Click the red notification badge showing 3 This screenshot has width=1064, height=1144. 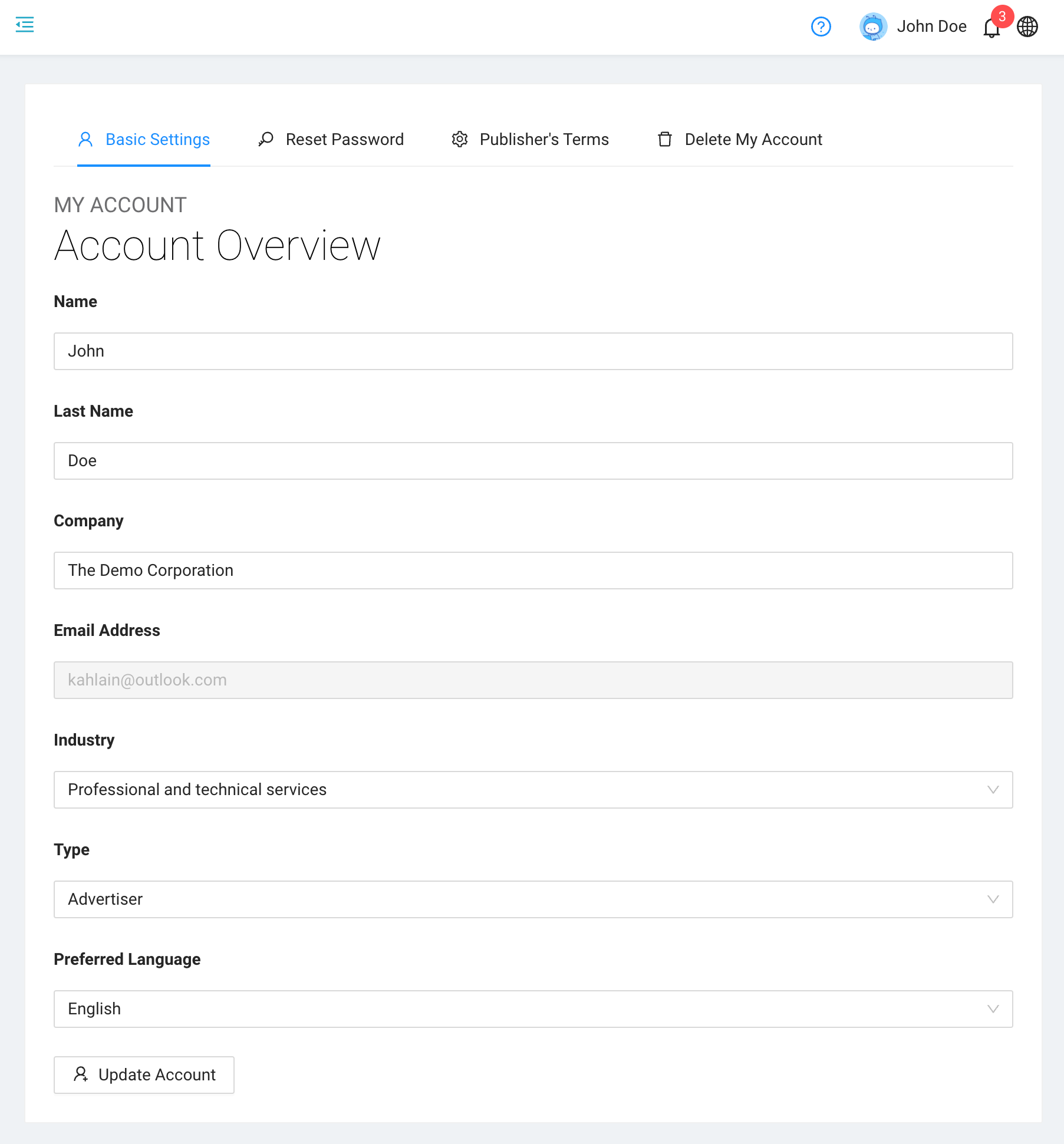pyautogui.click(x=1002, y=17)
